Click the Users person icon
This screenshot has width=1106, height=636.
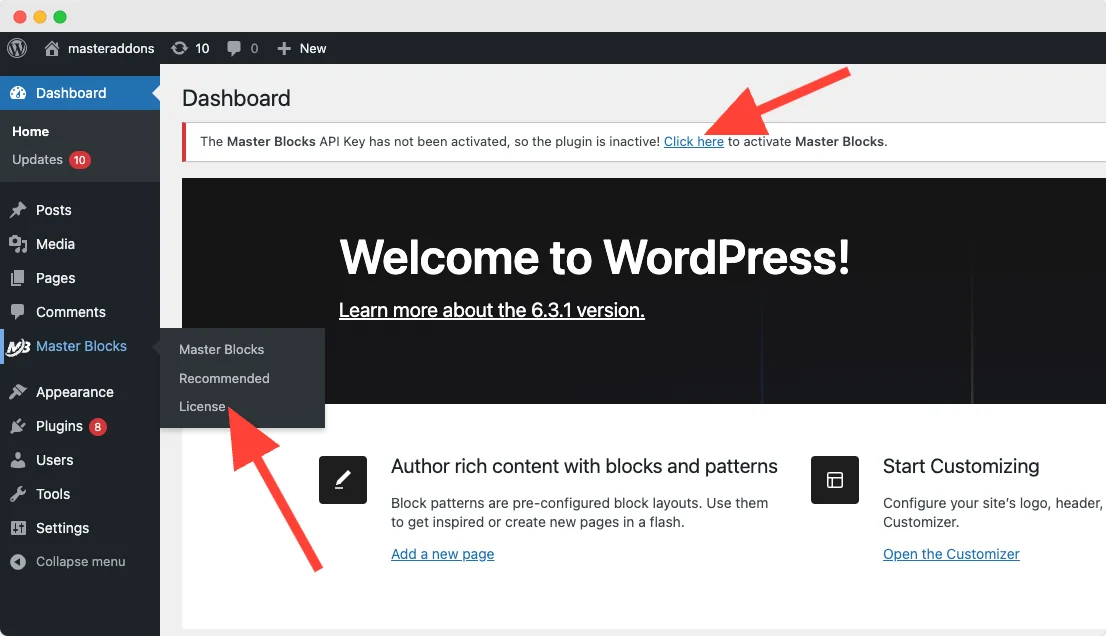18,460
